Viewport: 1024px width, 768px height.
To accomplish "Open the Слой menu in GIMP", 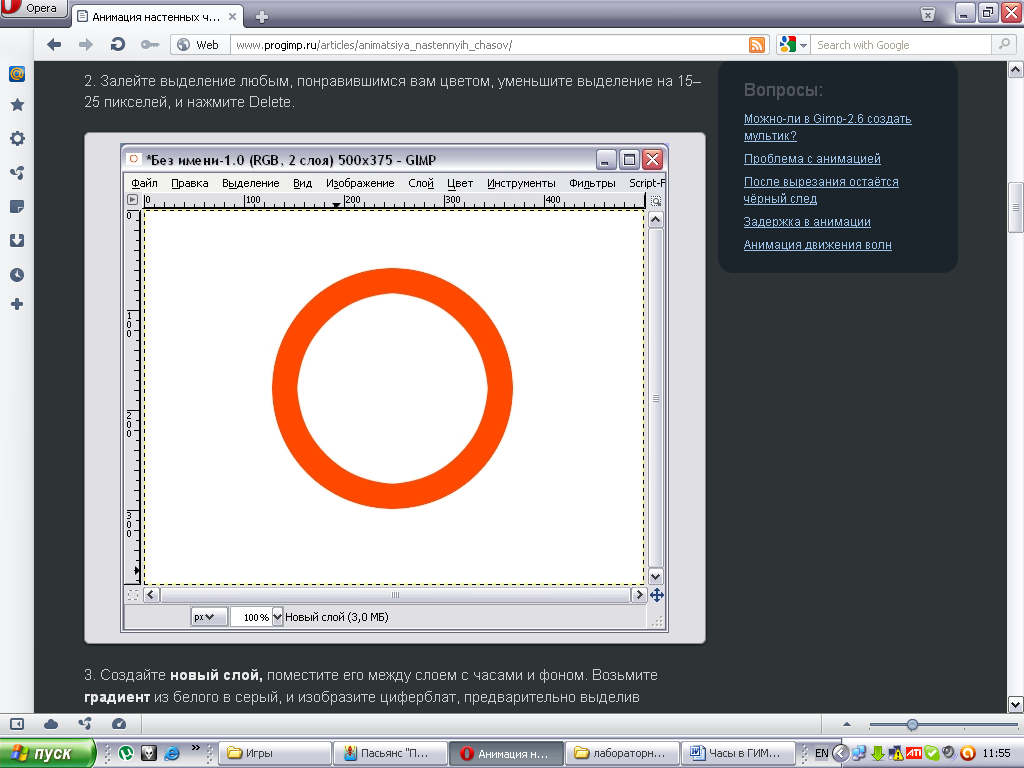I will (421, 183).
